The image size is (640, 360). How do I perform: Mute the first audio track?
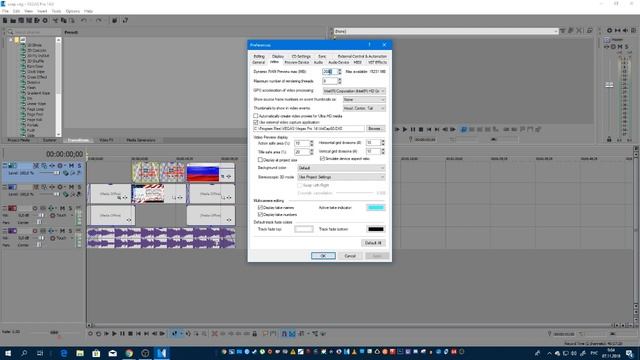click(62, 208)
